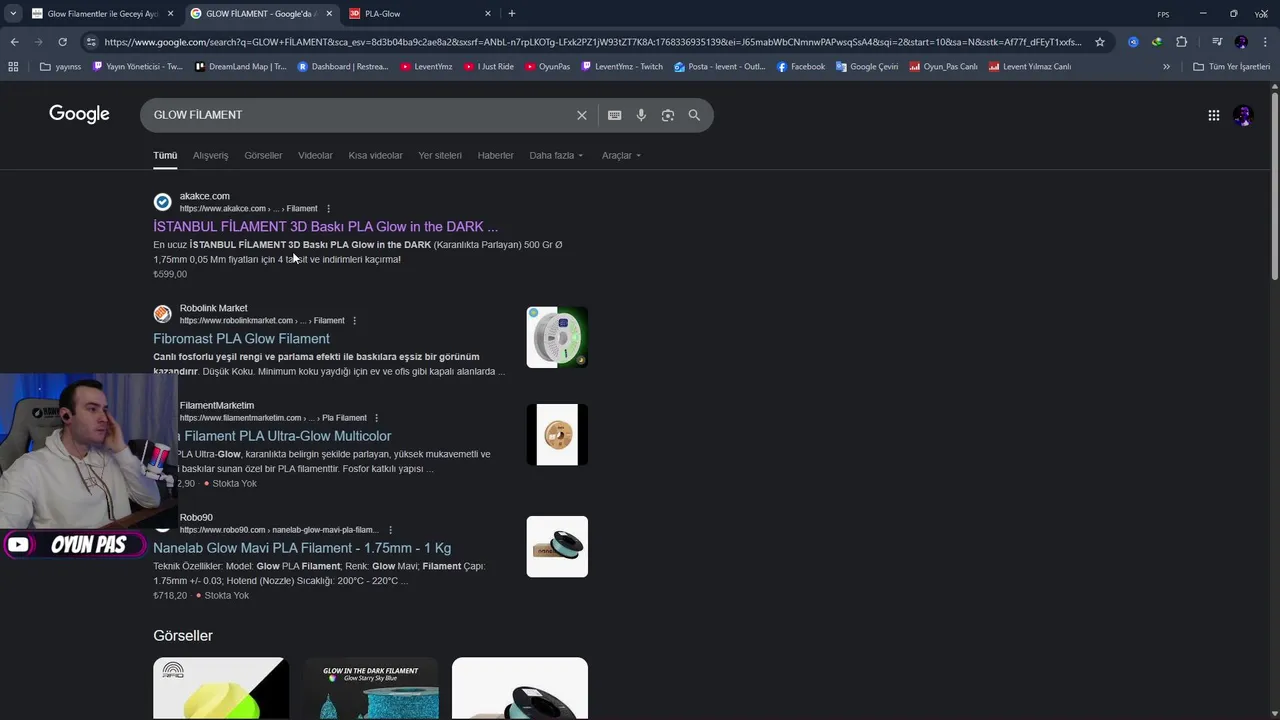This screenshot has height=720, width=1280.
Task: Open Nanelab Glow Mavi PLA Filament result
Action: [302, 548]
